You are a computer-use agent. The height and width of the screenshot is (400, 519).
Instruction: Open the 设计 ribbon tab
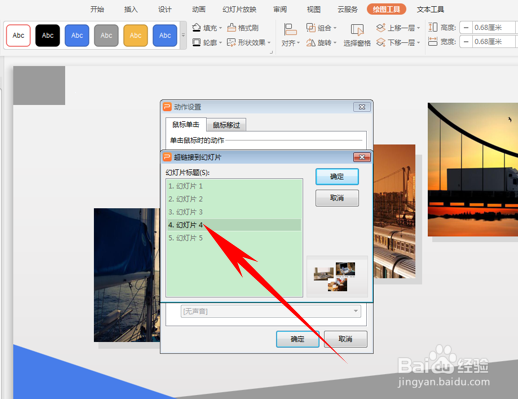[x=165, y=9]
